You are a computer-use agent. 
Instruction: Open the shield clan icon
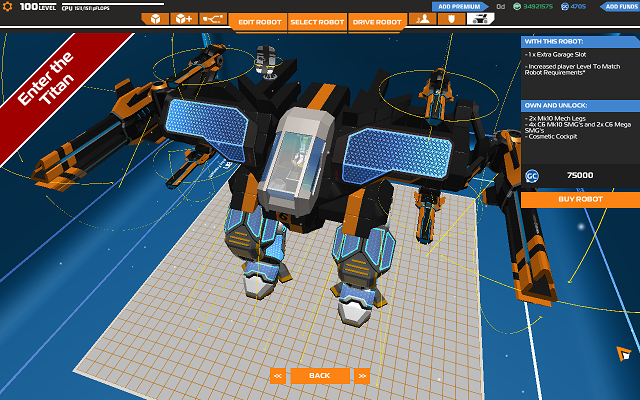(451, 19)
